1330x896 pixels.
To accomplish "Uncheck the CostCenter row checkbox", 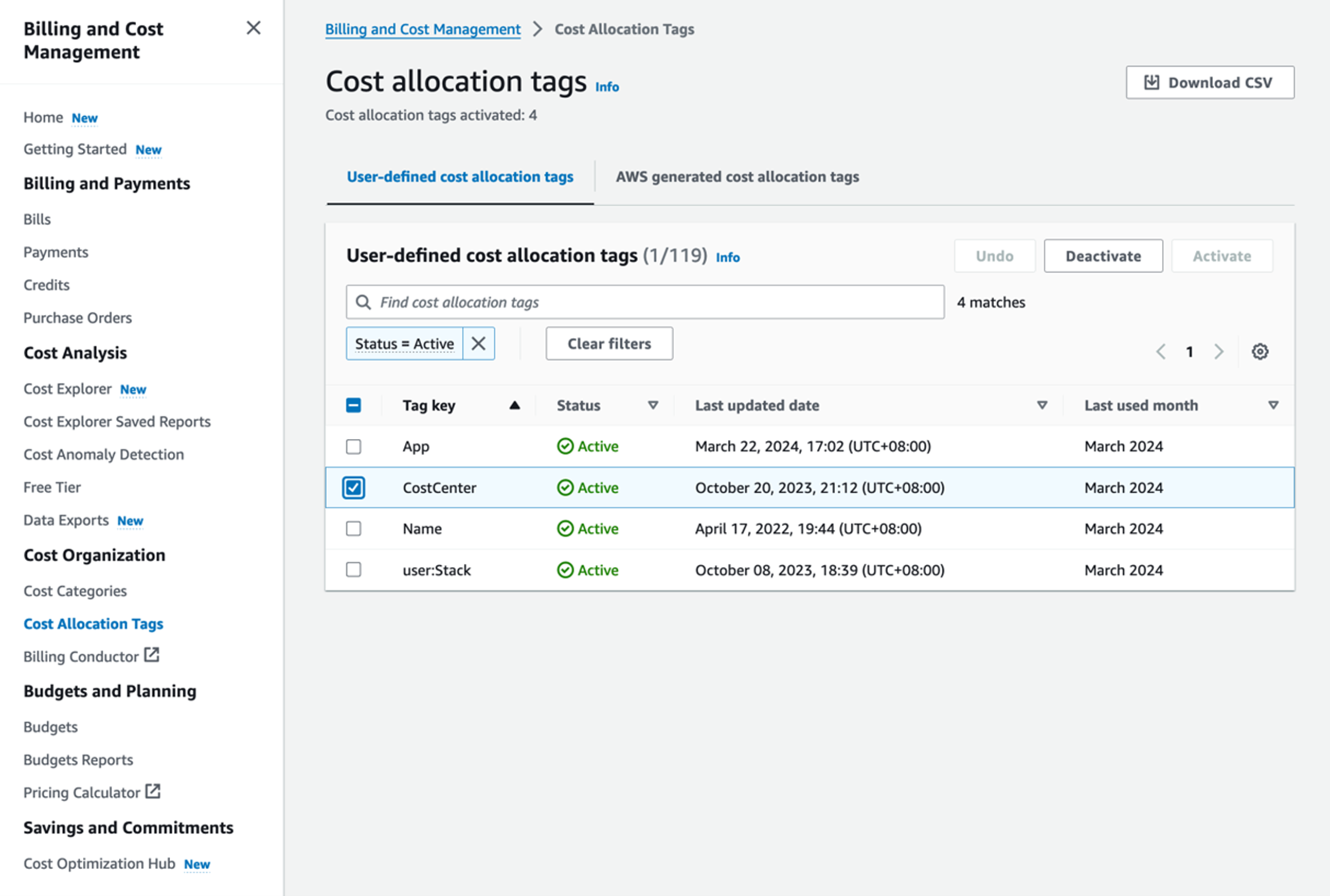I will [x=354, y=488].
